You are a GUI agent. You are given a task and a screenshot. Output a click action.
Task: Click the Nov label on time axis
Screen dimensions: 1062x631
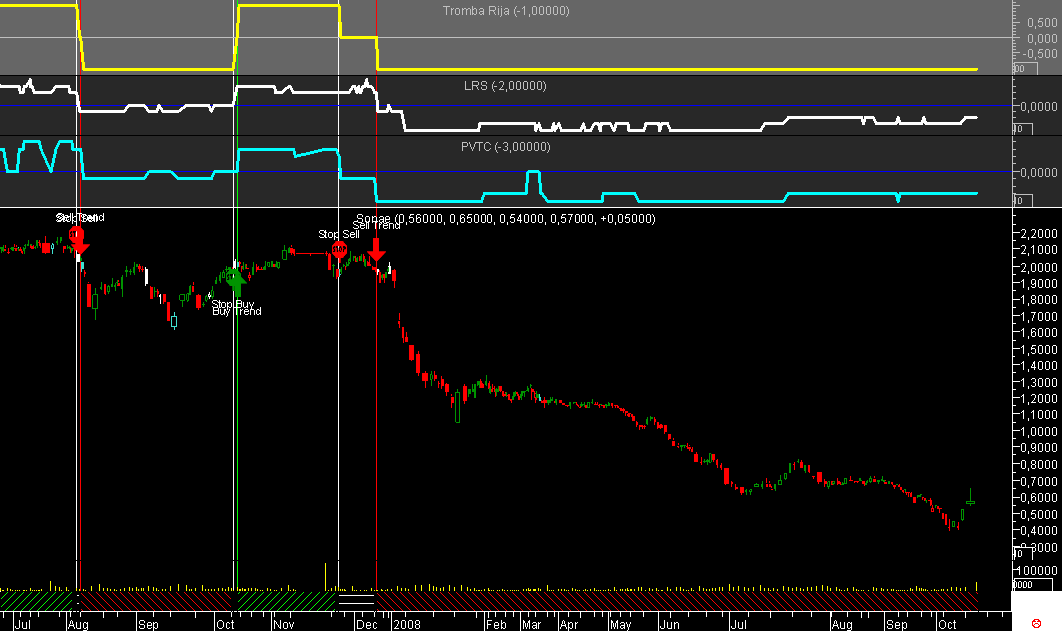pos(284,624)
